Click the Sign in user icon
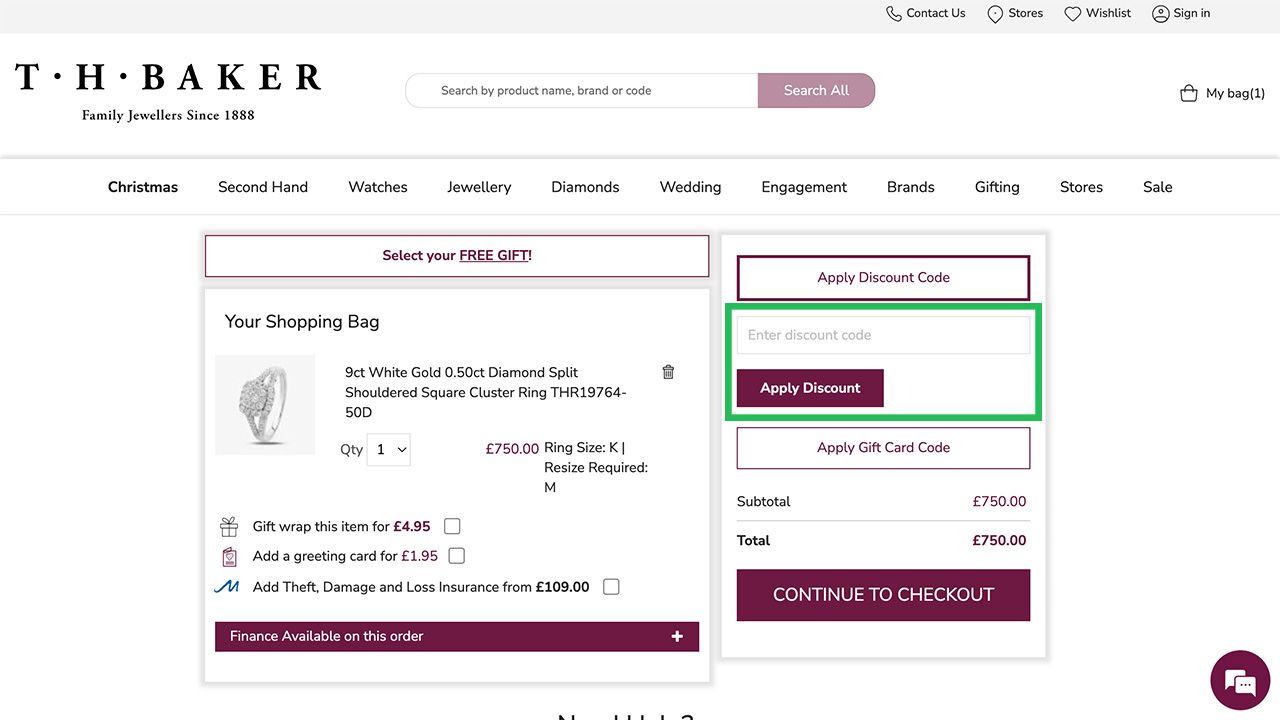The height and width of the screenshot is (720, 1280). click(1160, 14)
